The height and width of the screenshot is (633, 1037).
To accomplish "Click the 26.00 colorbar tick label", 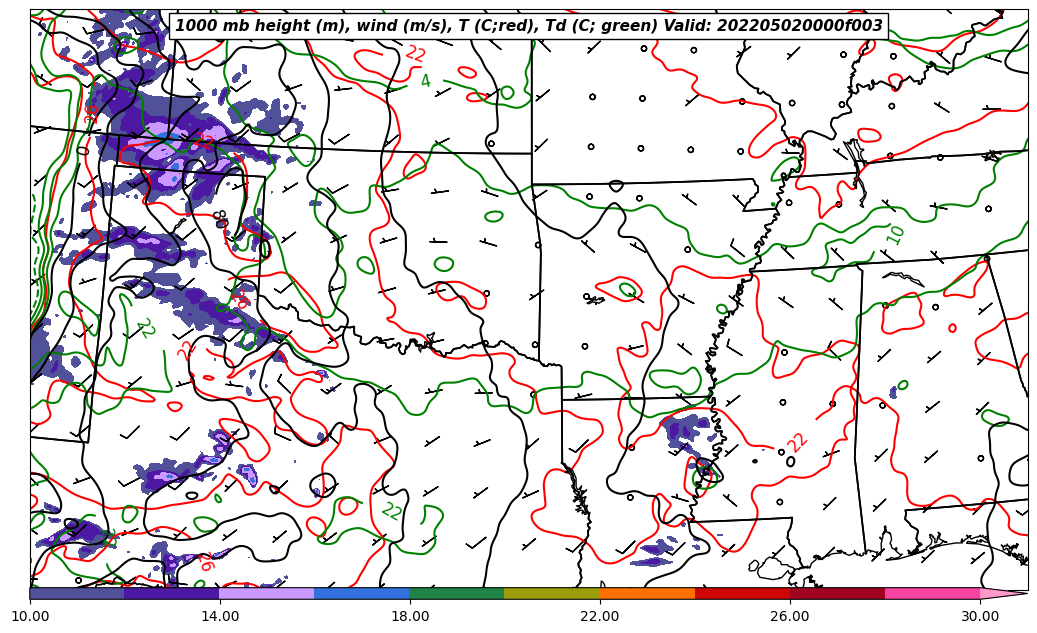I will tap(790, 616).
